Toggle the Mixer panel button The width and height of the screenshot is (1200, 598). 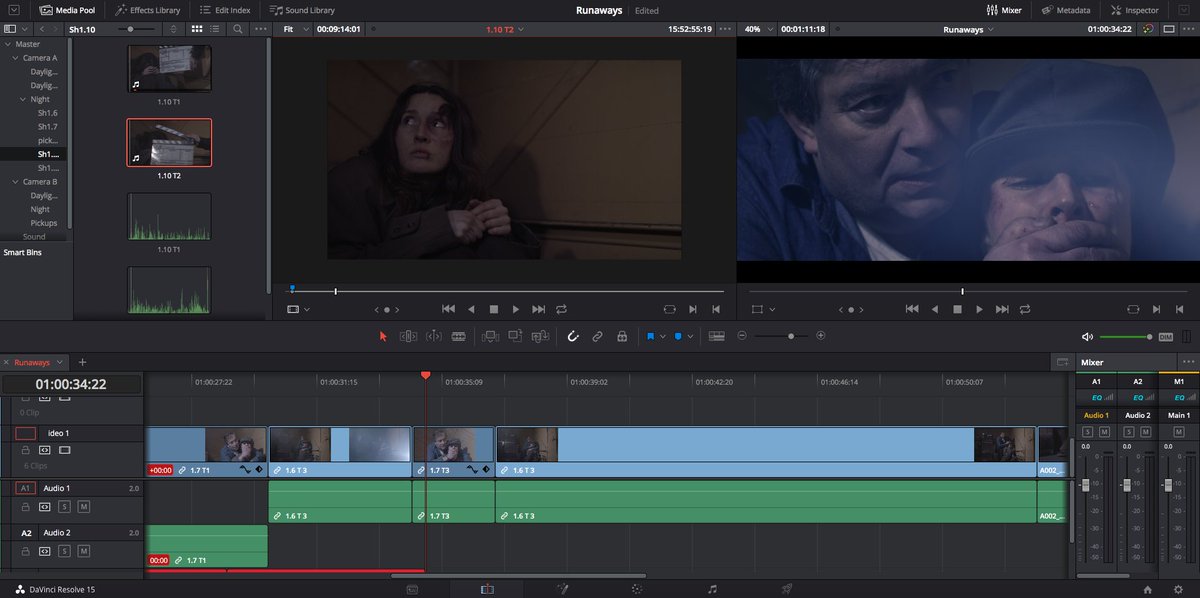1004,10
